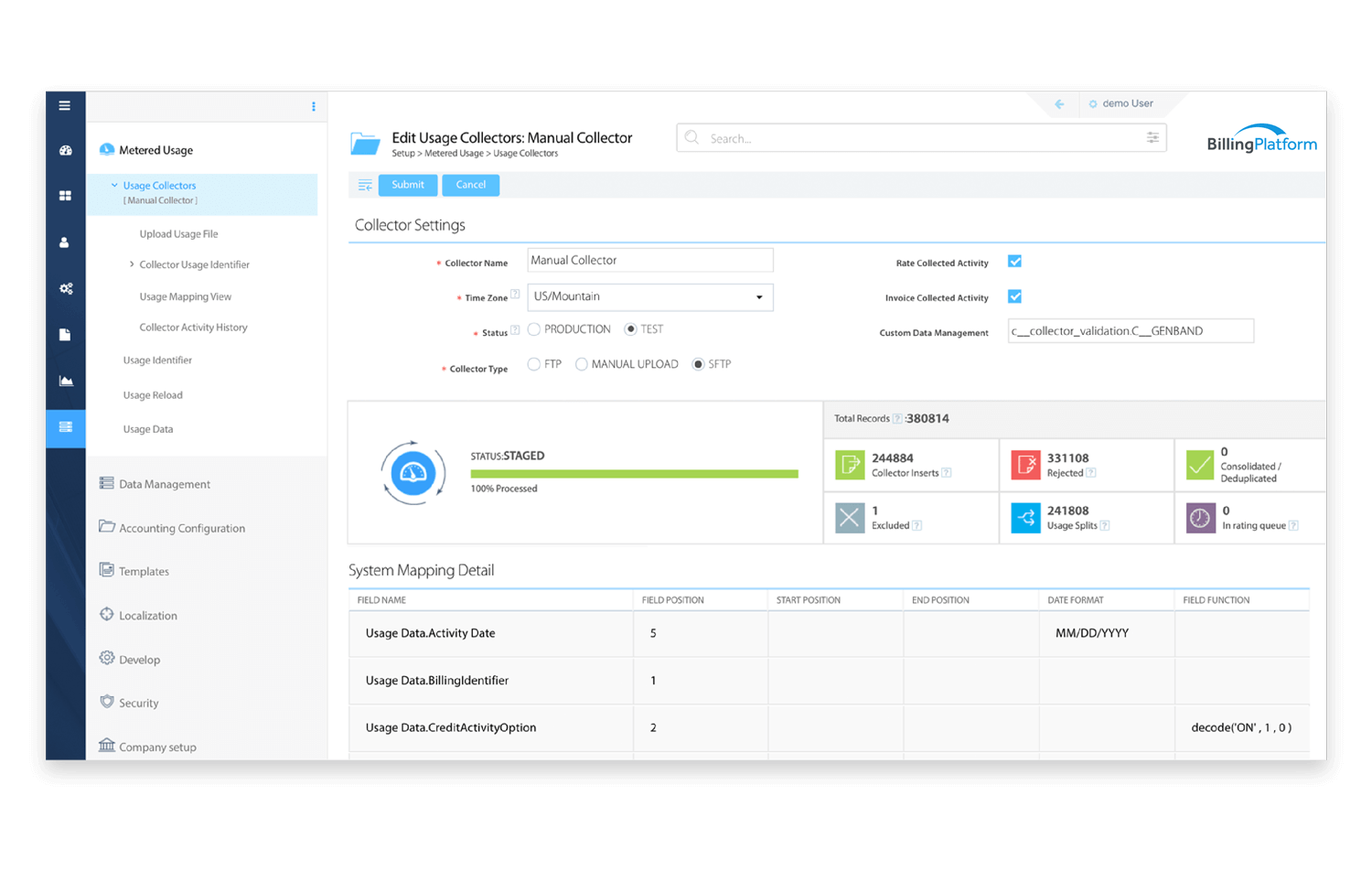Viewport: 1372px width, 871px height.
Task: Expand the Collector Usage Identifier tree item
Action: [132, 264]
